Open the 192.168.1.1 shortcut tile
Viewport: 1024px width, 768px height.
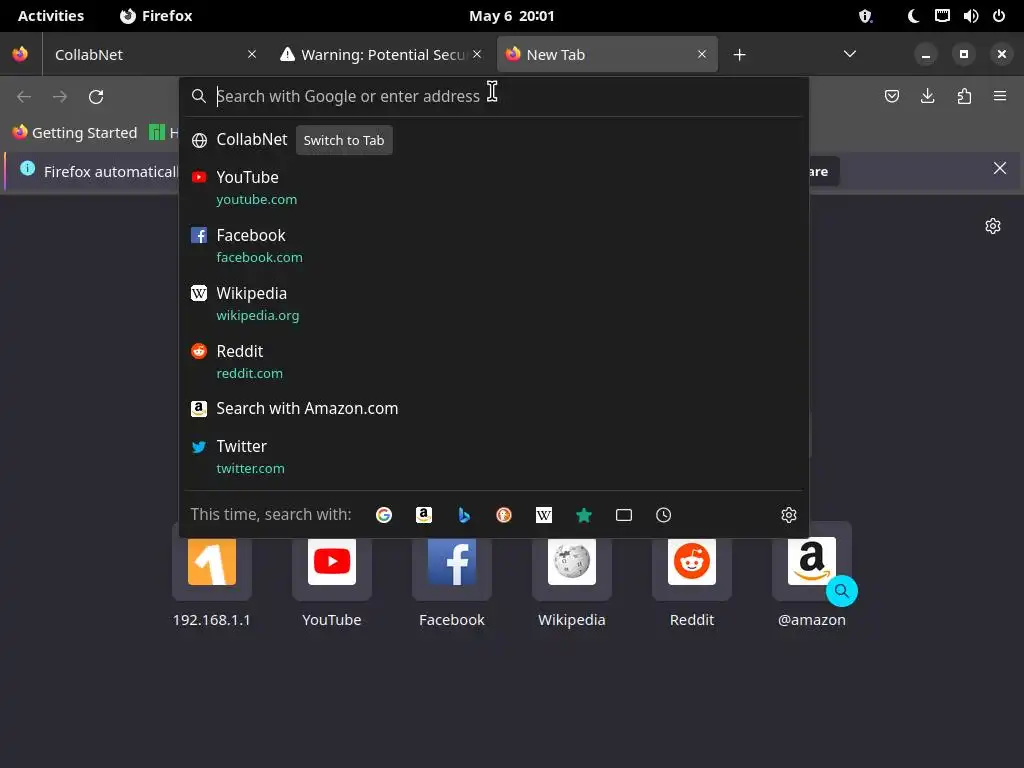(x=212, y=575)
